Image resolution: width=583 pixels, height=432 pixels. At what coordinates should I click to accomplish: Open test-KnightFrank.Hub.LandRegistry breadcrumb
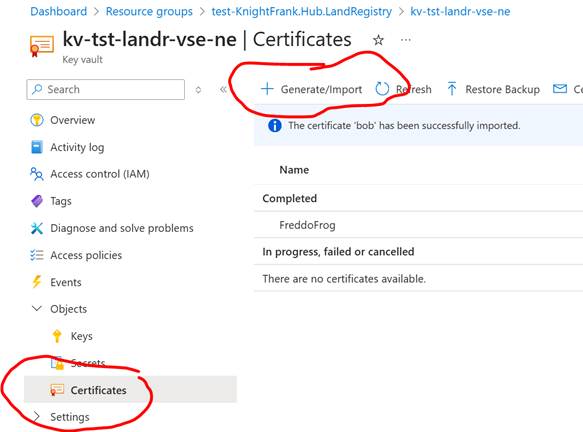pos(302,12)
